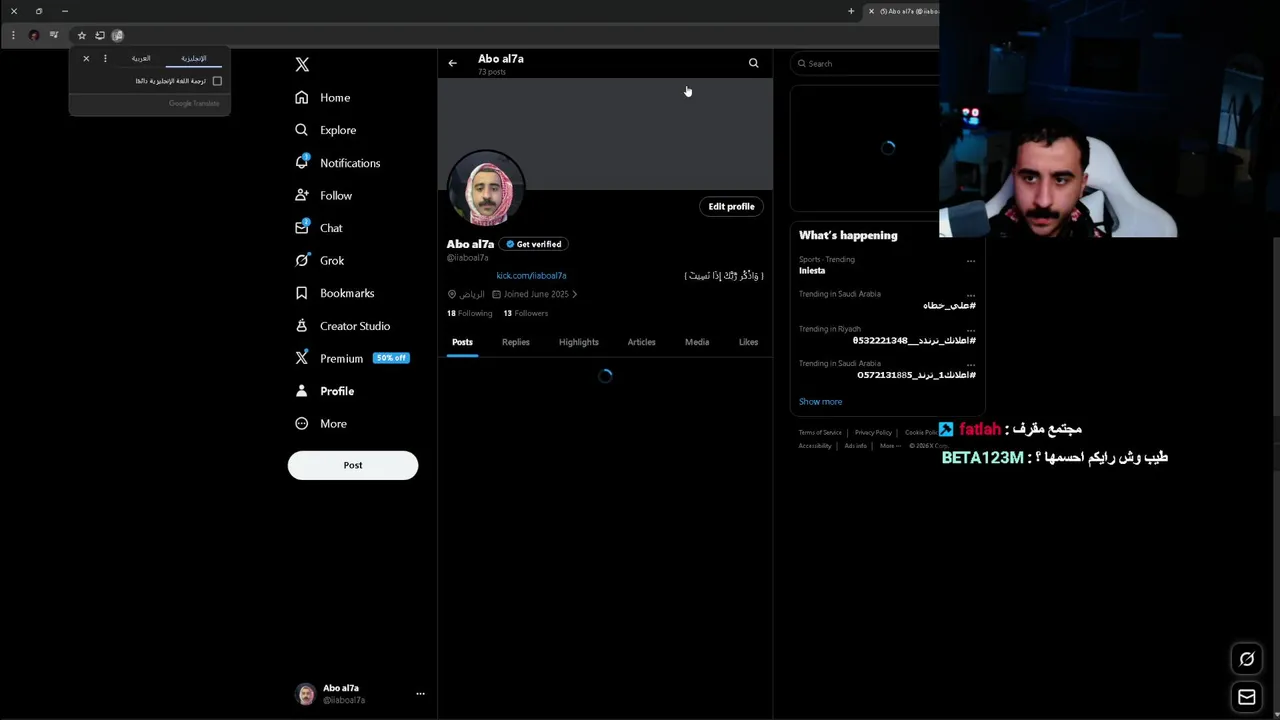Click the Get verified button

[534, 244]
